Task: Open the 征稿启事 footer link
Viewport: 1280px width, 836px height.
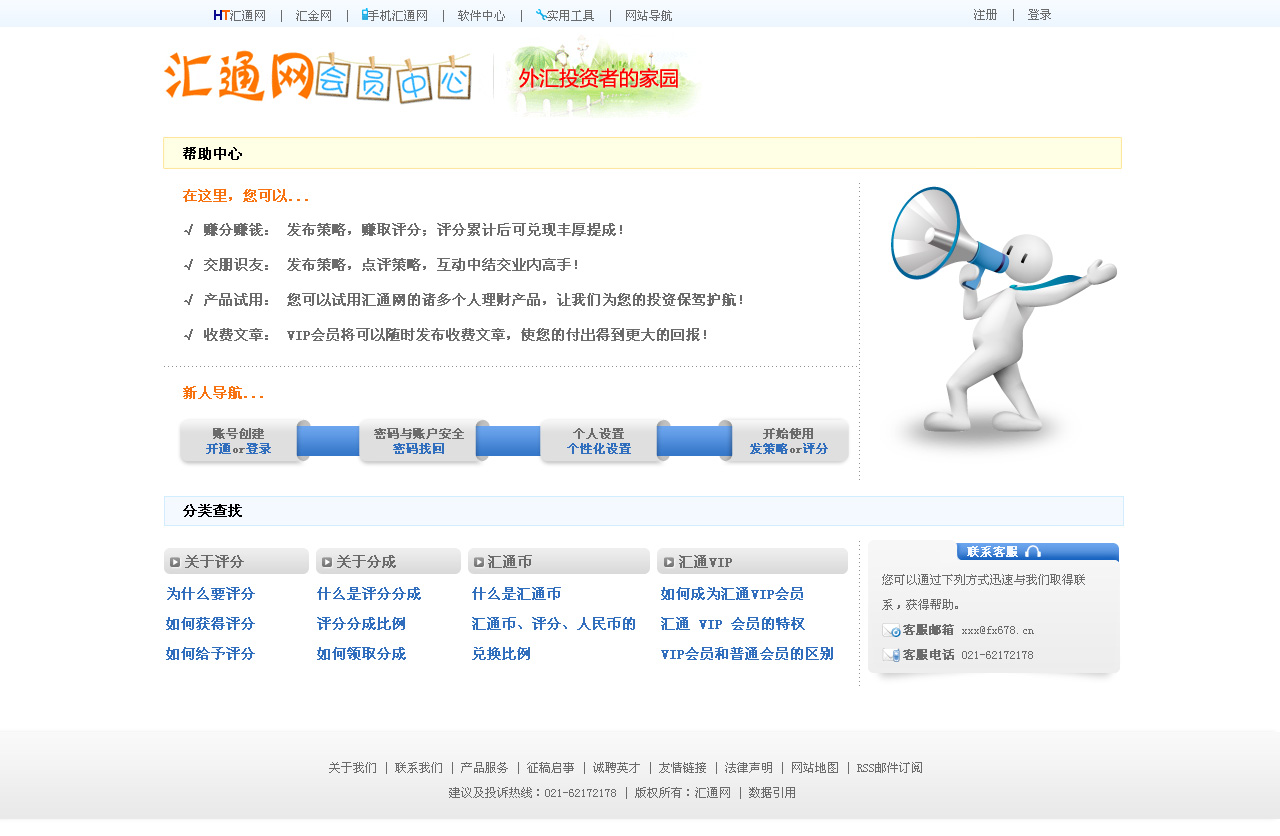Action: pos(551,768)
